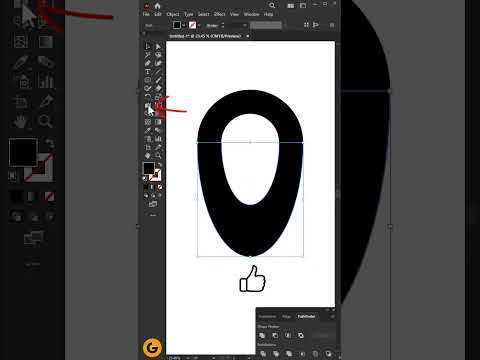Click the Minus Front shape mode icon

pyautogui.click(x=275, y=335)
